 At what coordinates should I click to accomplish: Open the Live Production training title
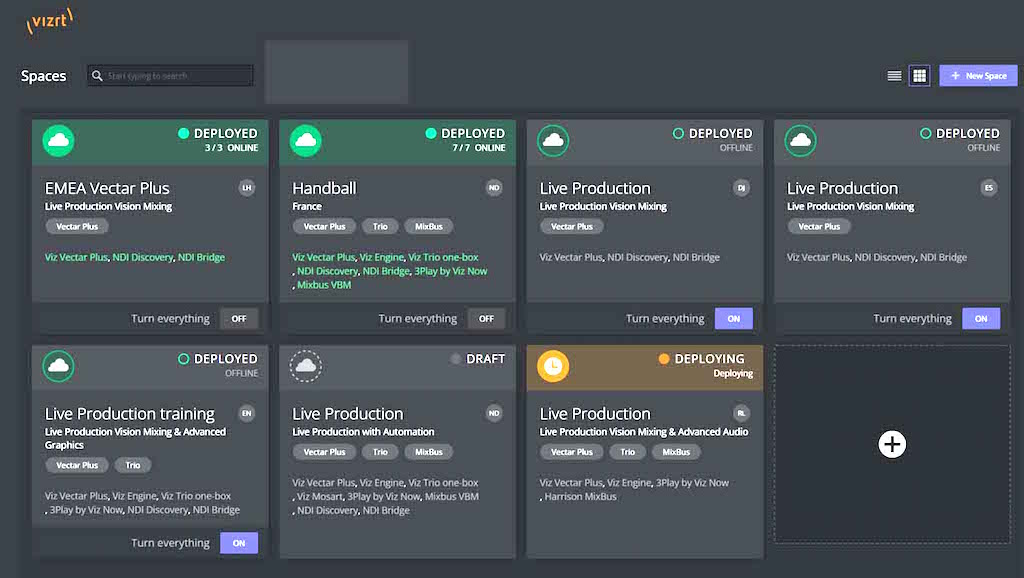pos(129,414)
